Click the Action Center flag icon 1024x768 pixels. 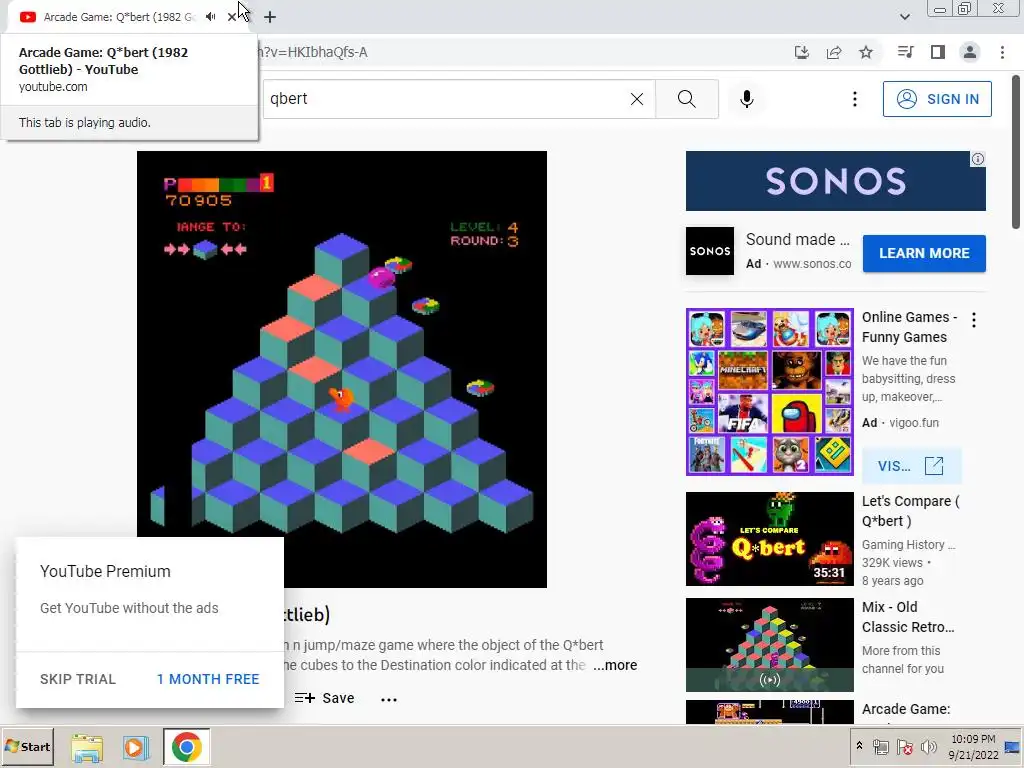[x=904, y=747]
